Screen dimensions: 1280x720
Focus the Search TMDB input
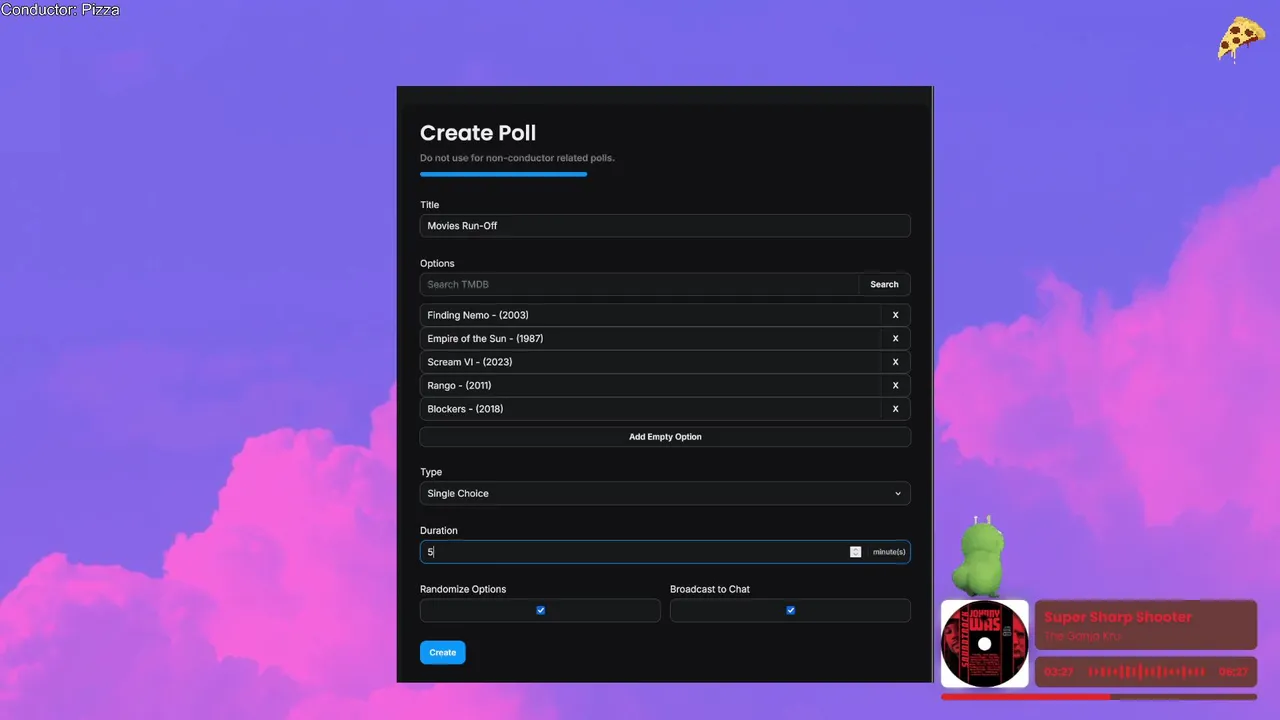point(639,284)
